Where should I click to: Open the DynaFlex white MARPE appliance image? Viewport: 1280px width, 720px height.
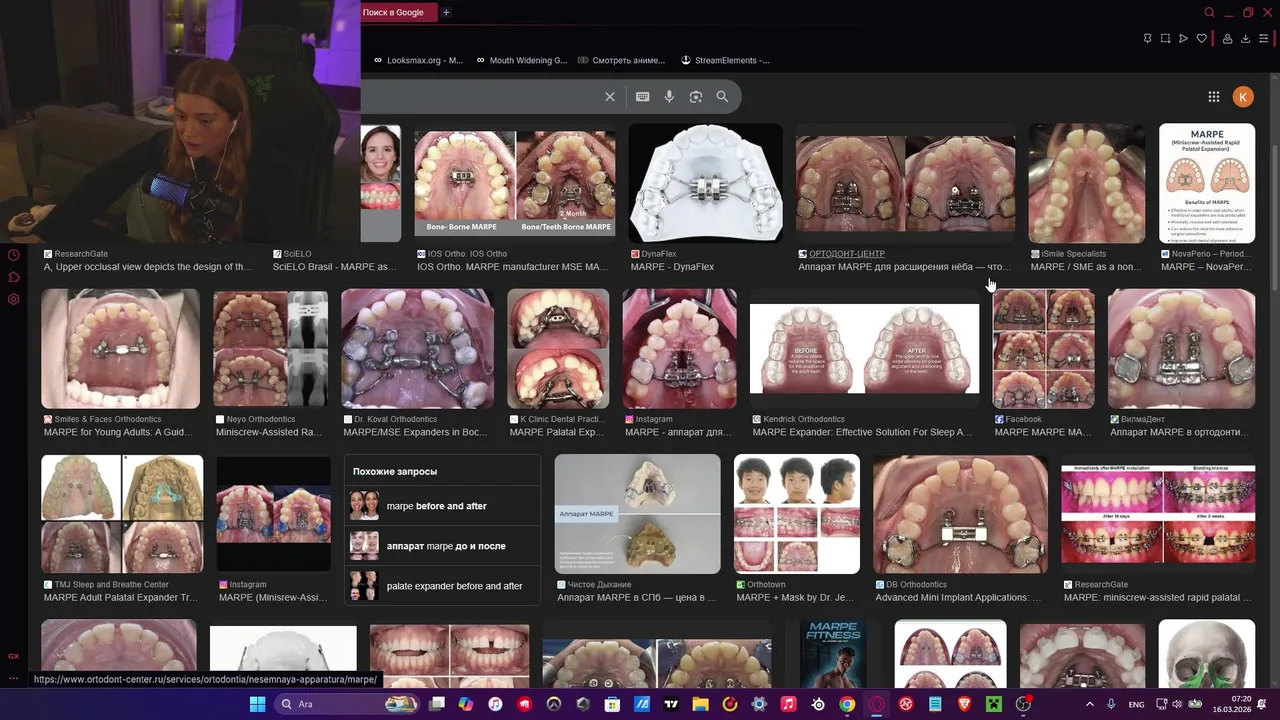coord(705,183)
